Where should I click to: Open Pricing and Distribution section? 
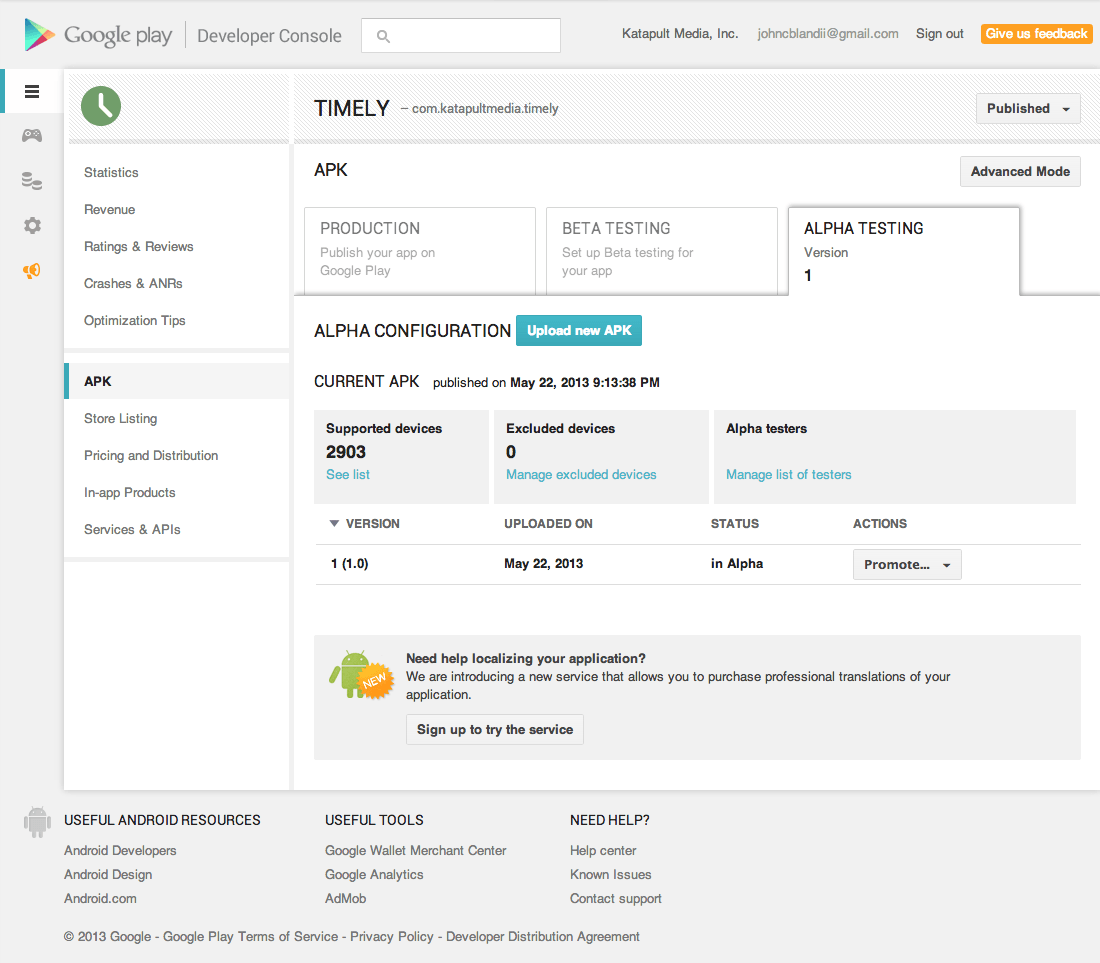[x=151, y=456]
